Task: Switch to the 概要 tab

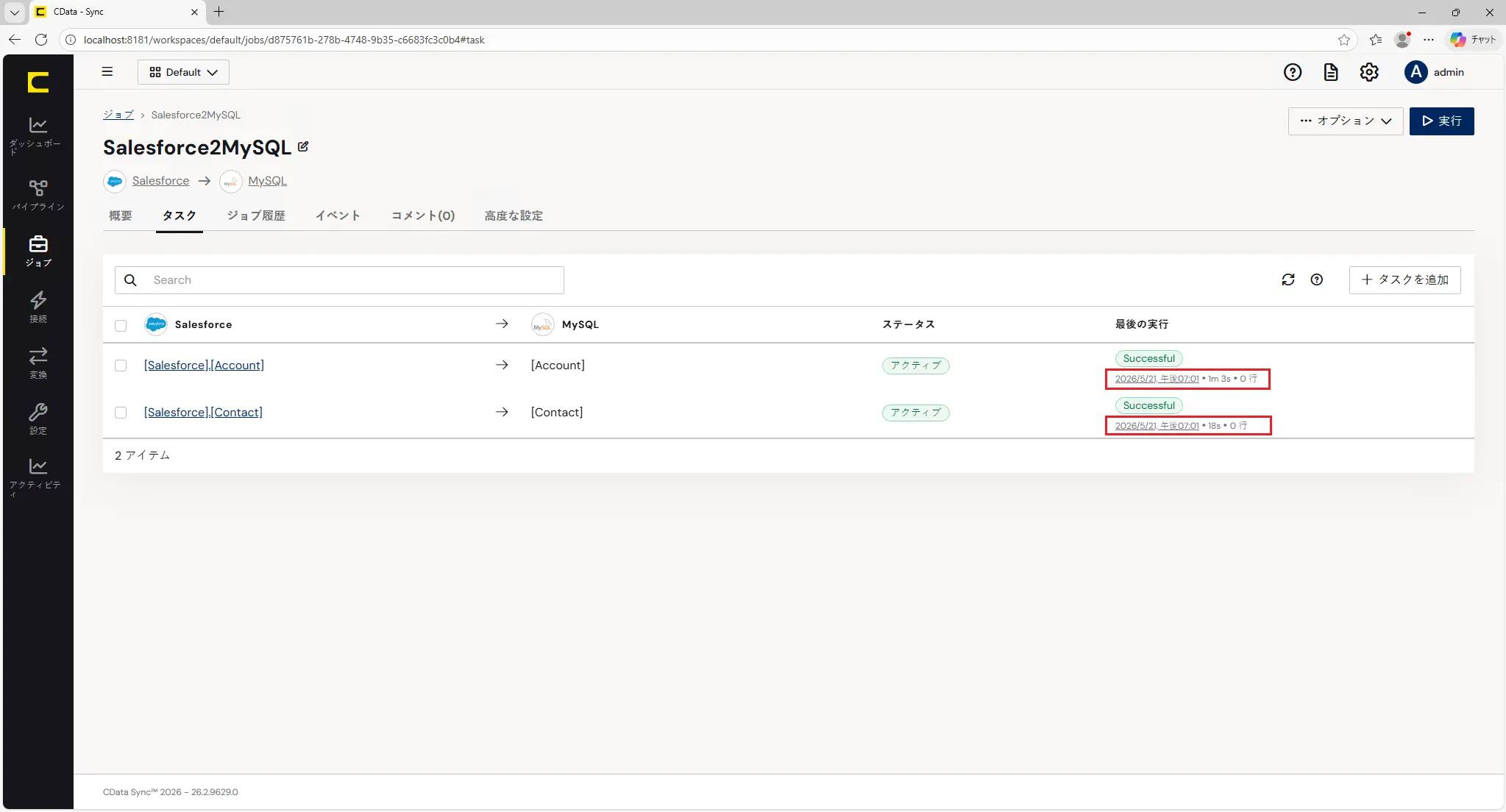Action: tap(121, 216)
